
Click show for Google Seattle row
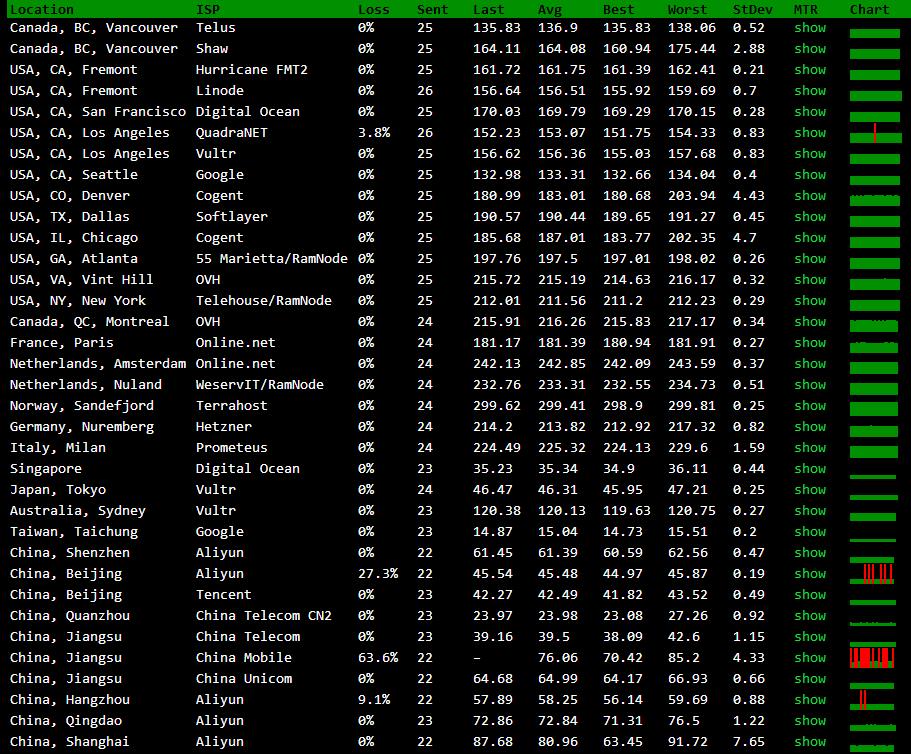click(x=810, y=175)
